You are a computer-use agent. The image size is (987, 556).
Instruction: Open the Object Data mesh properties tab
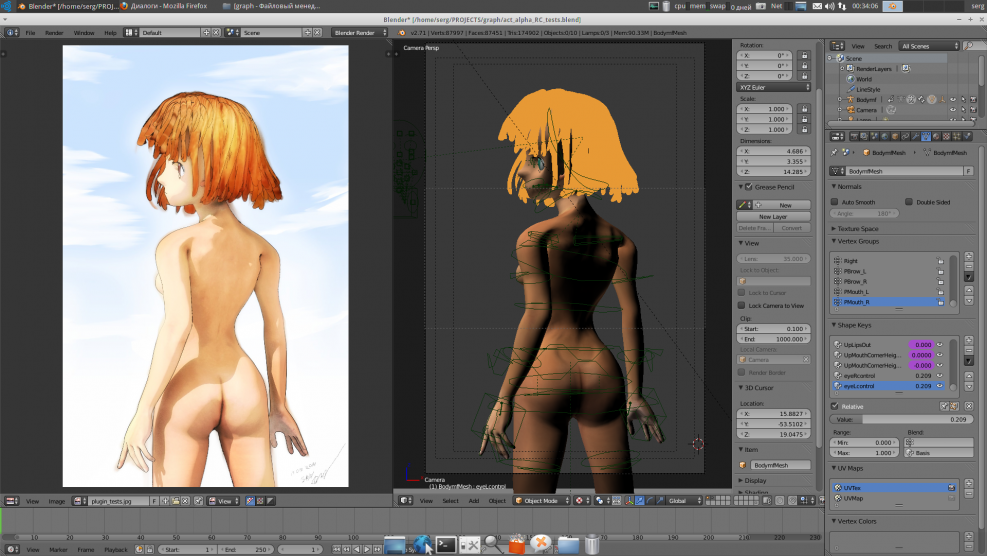926,136
